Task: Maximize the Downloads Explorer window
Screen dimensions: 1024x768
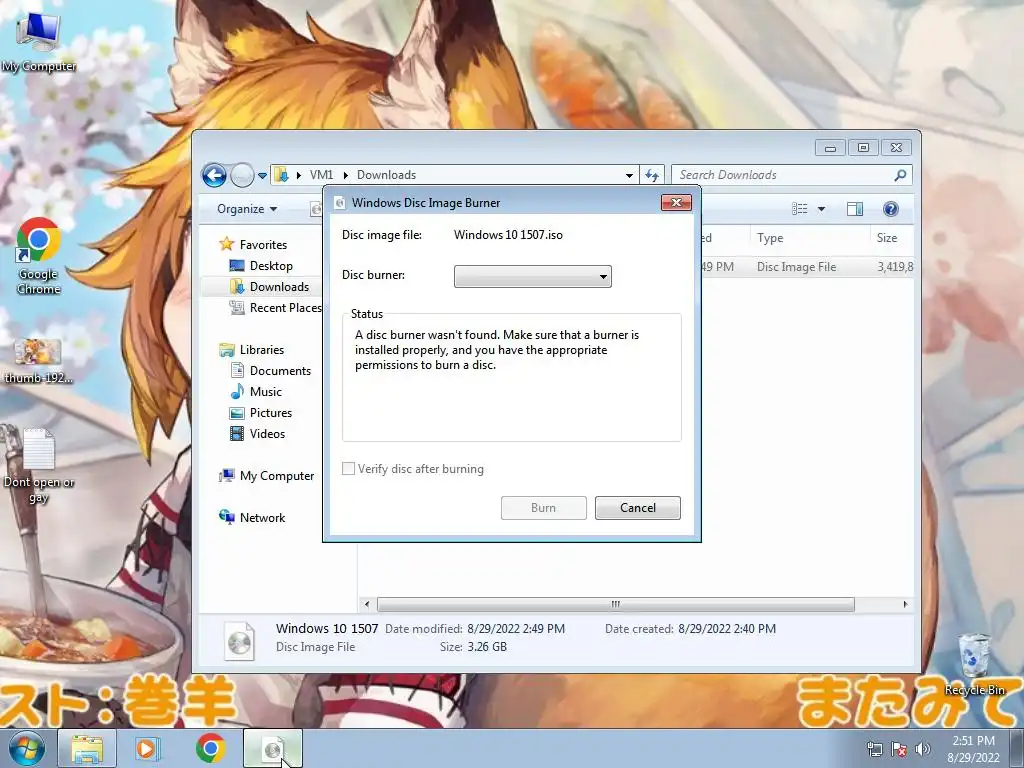Action: (x=863, y=148)
